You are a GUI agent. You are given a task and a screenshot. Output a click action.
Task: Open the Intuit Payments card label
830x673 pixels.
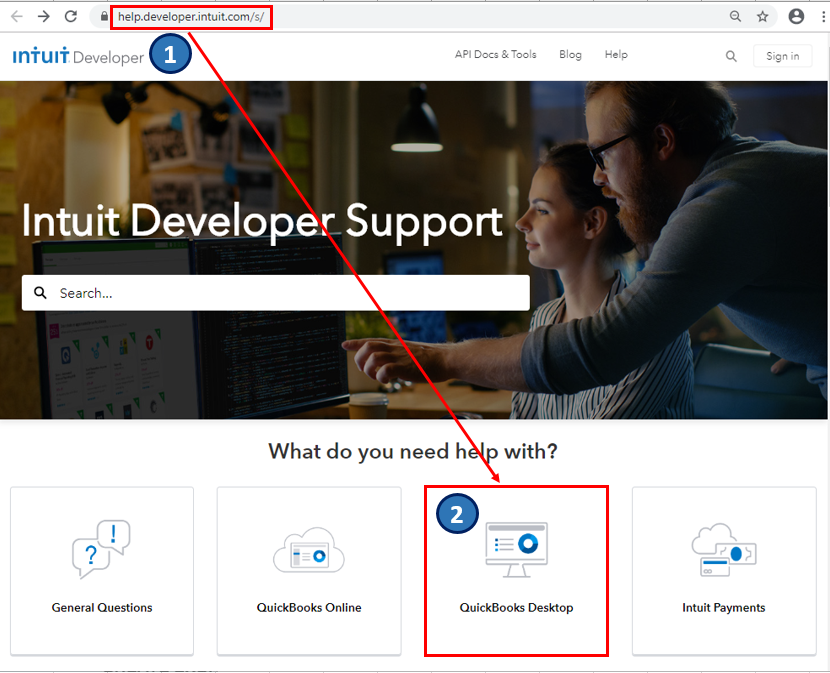tap(724, 607)
